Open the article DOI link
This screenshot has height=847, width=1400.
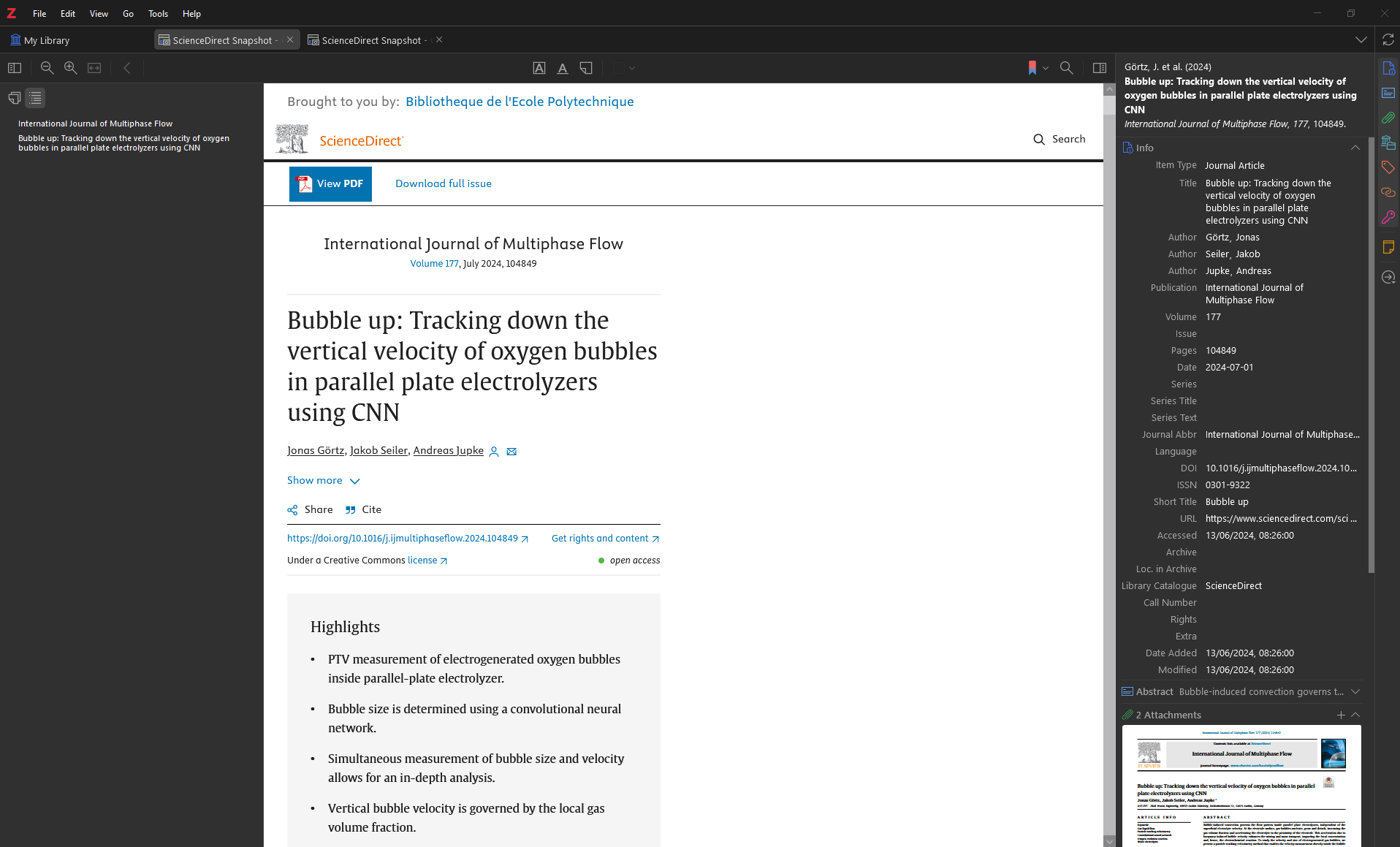407,539
